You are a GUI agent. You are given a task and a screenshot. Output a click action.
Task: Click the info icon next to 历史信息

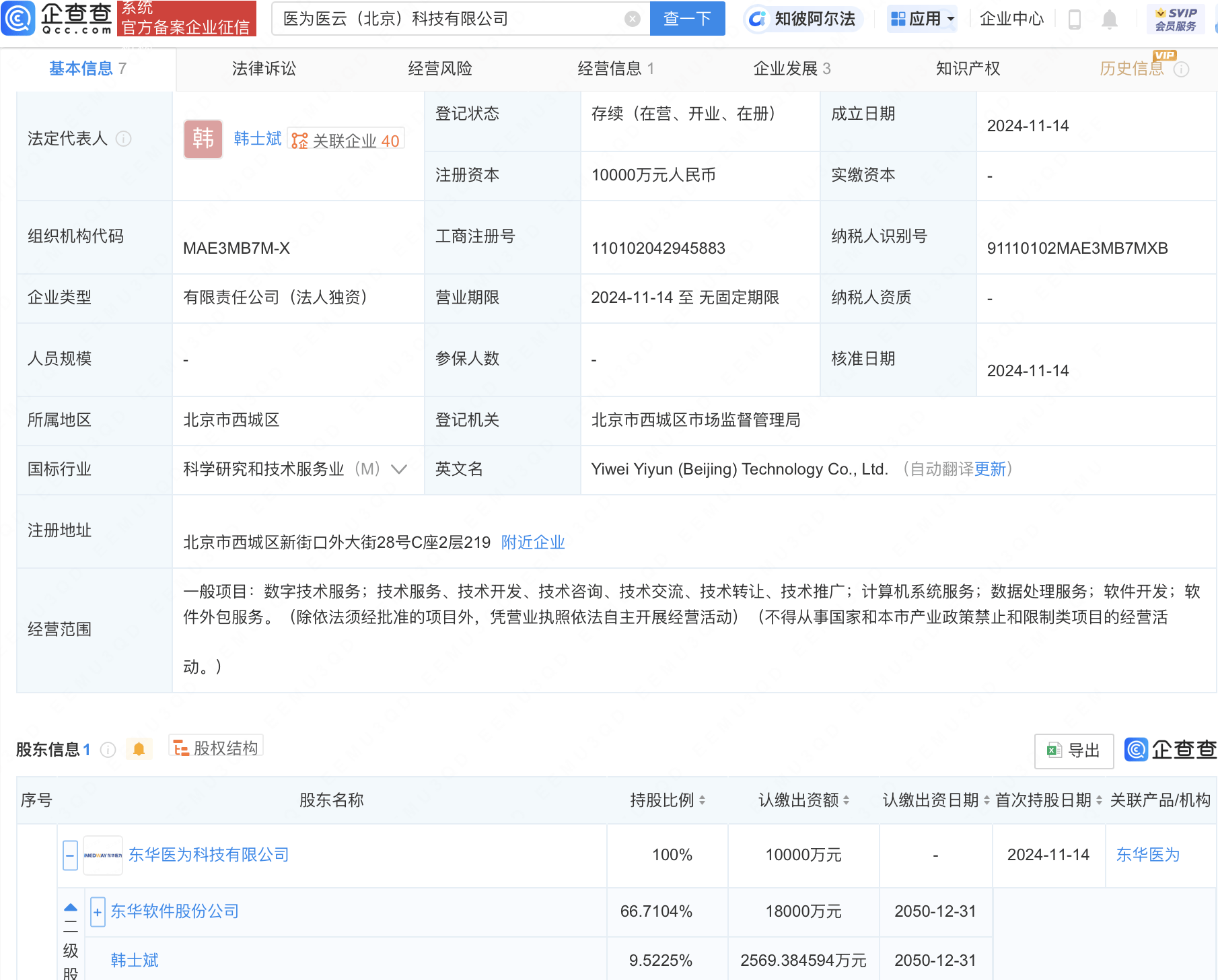[x=1181, y=69]
